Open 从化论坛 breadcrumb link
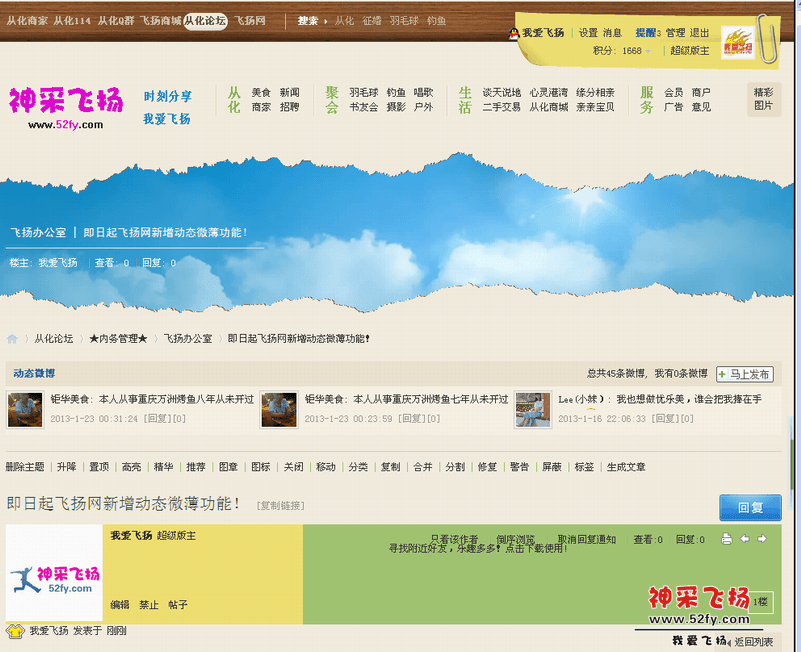The height and width of the screenshot is (652, 801). coord(54,339)
